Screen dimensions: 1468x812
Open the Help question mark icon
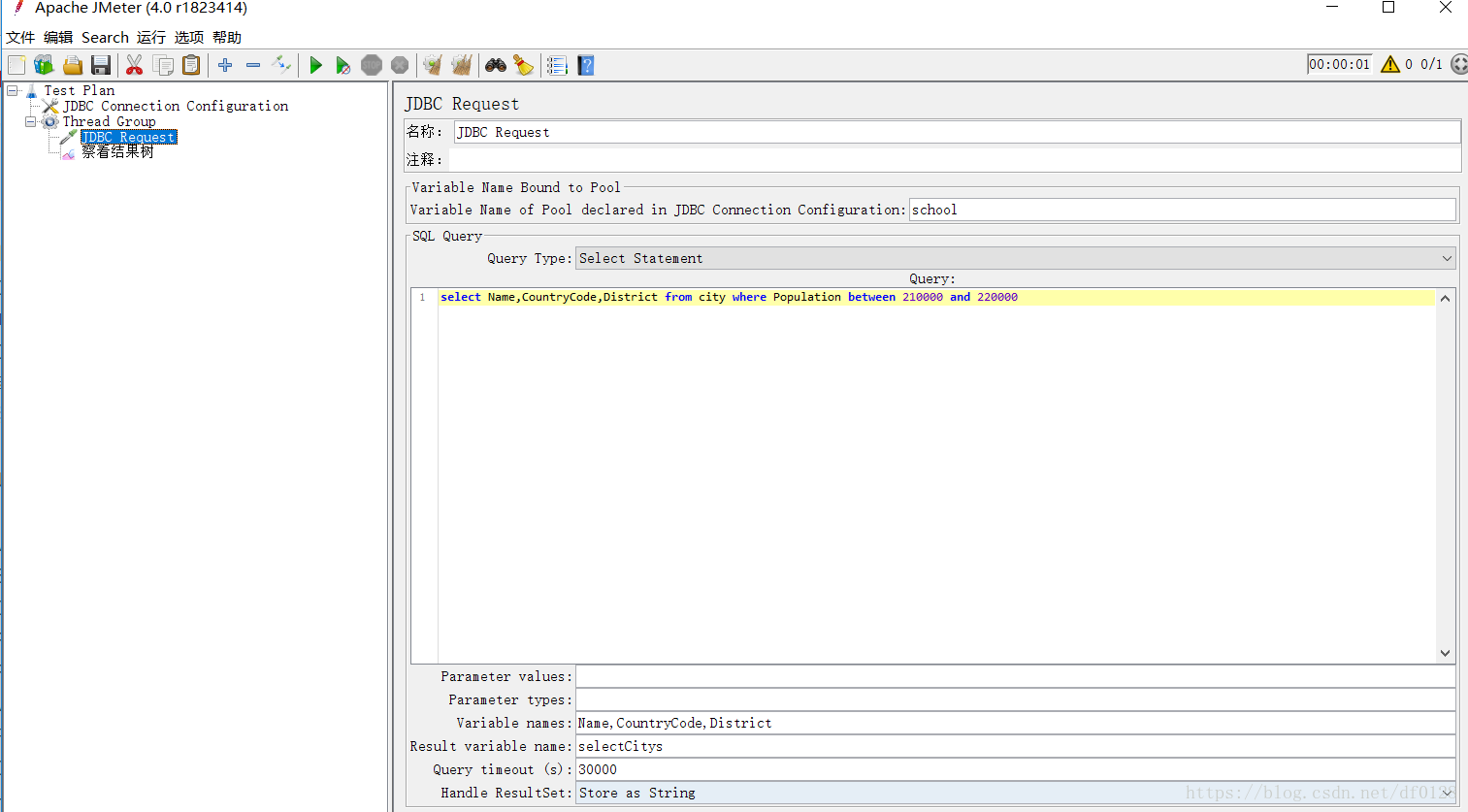pyautogui.click(x=586, y=65)
